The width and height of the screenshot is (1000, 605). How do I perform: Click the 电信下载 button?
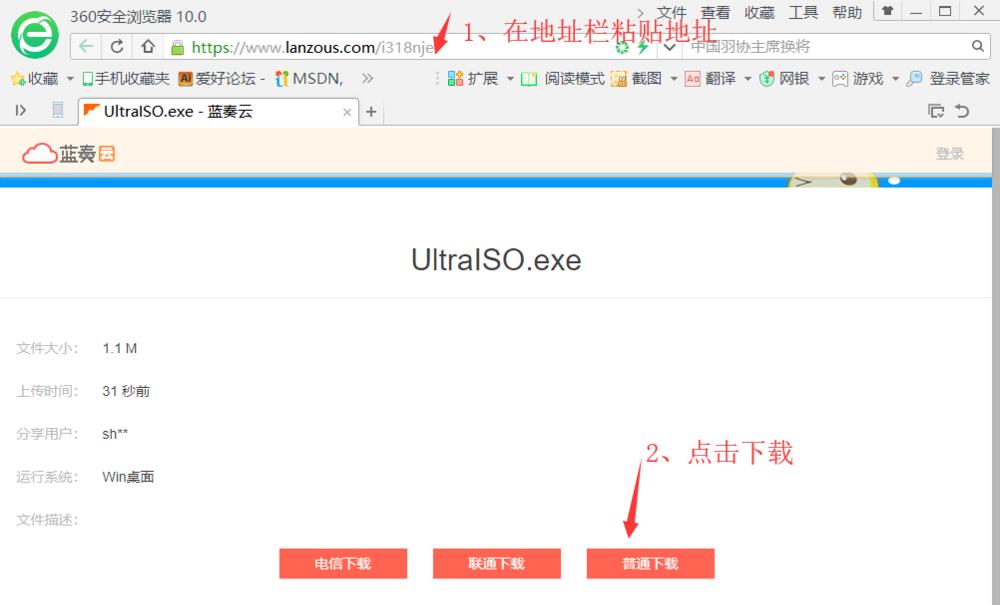click(x=343, y=564)
